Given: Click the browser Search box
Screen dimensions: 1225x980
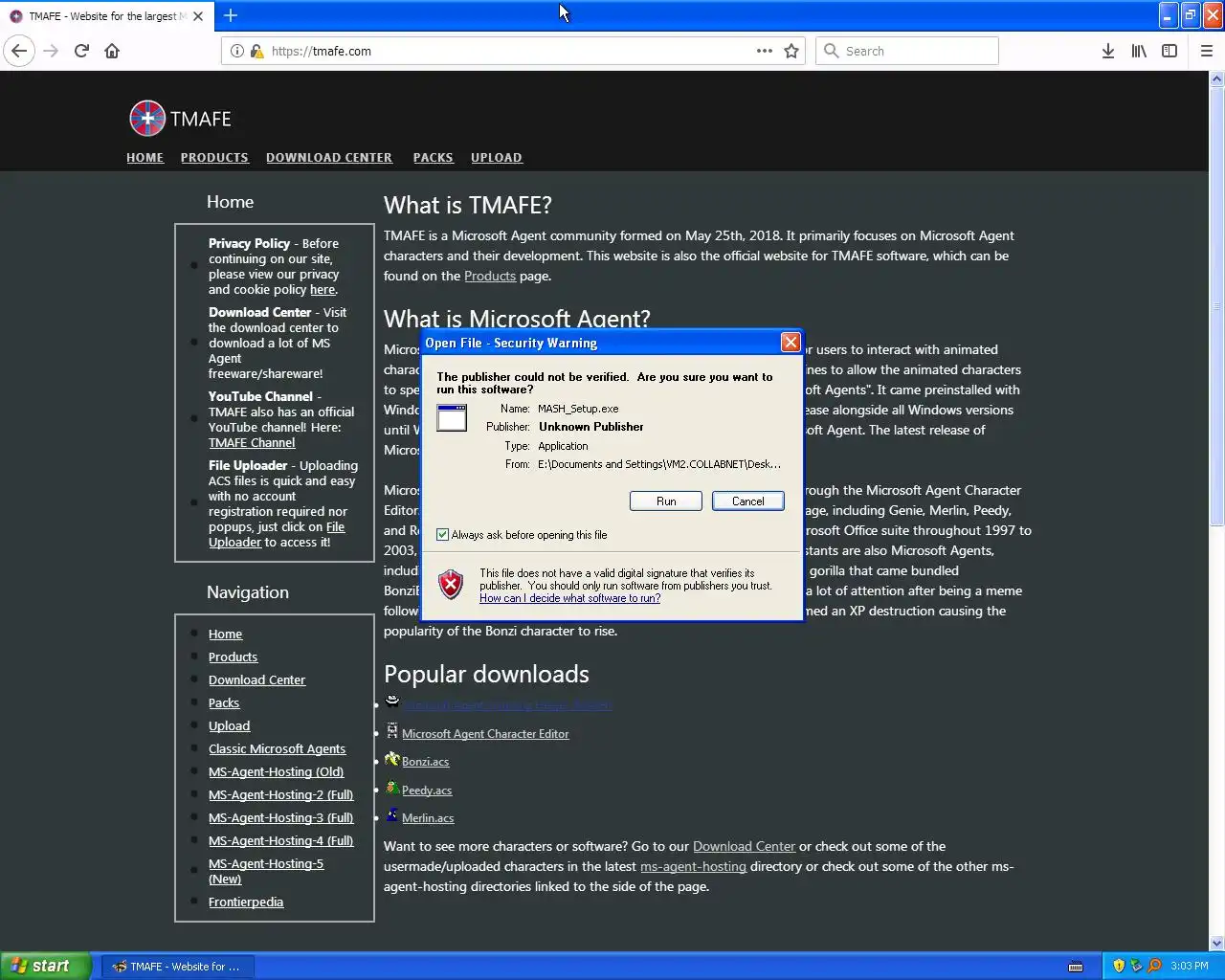Looking at the screenshot, I should pos(907,51).
